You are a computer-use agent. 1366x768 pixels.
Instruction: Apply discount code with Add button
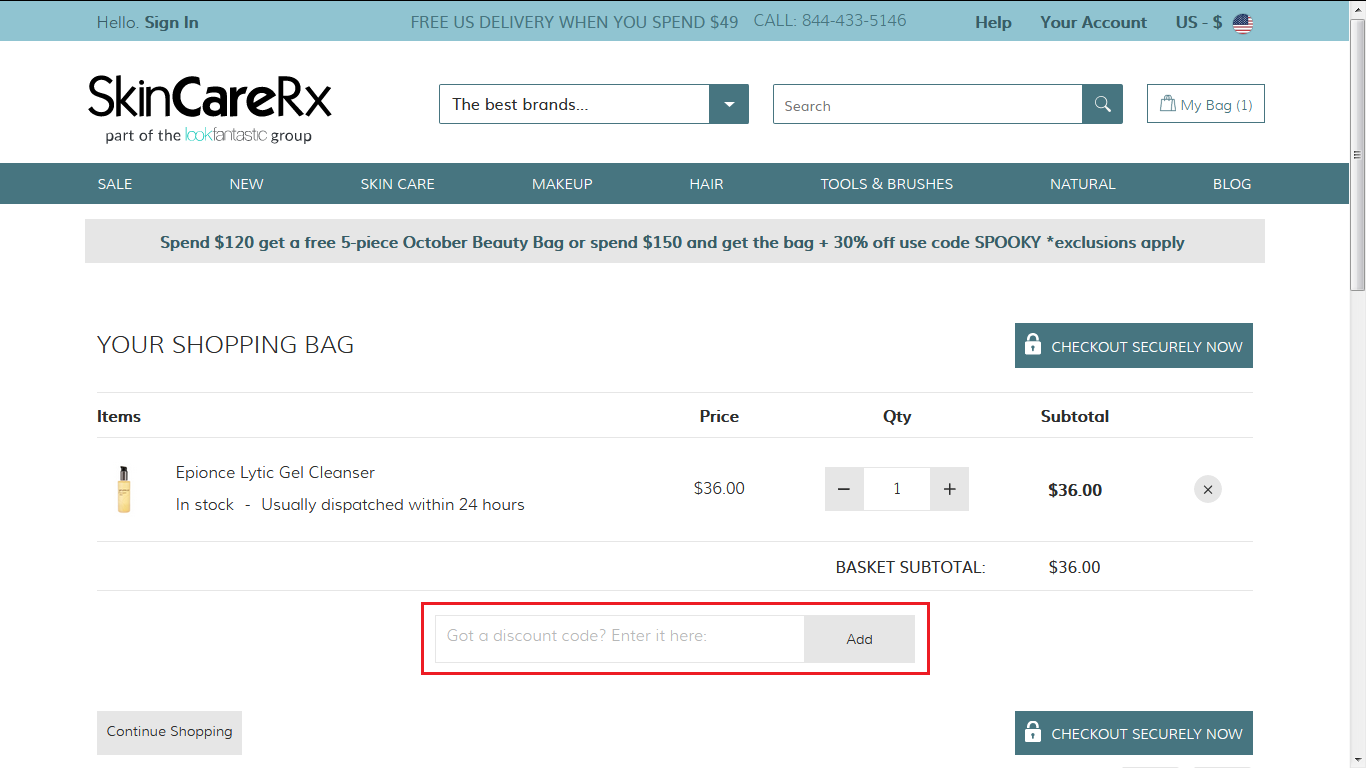tap(859, 639)
